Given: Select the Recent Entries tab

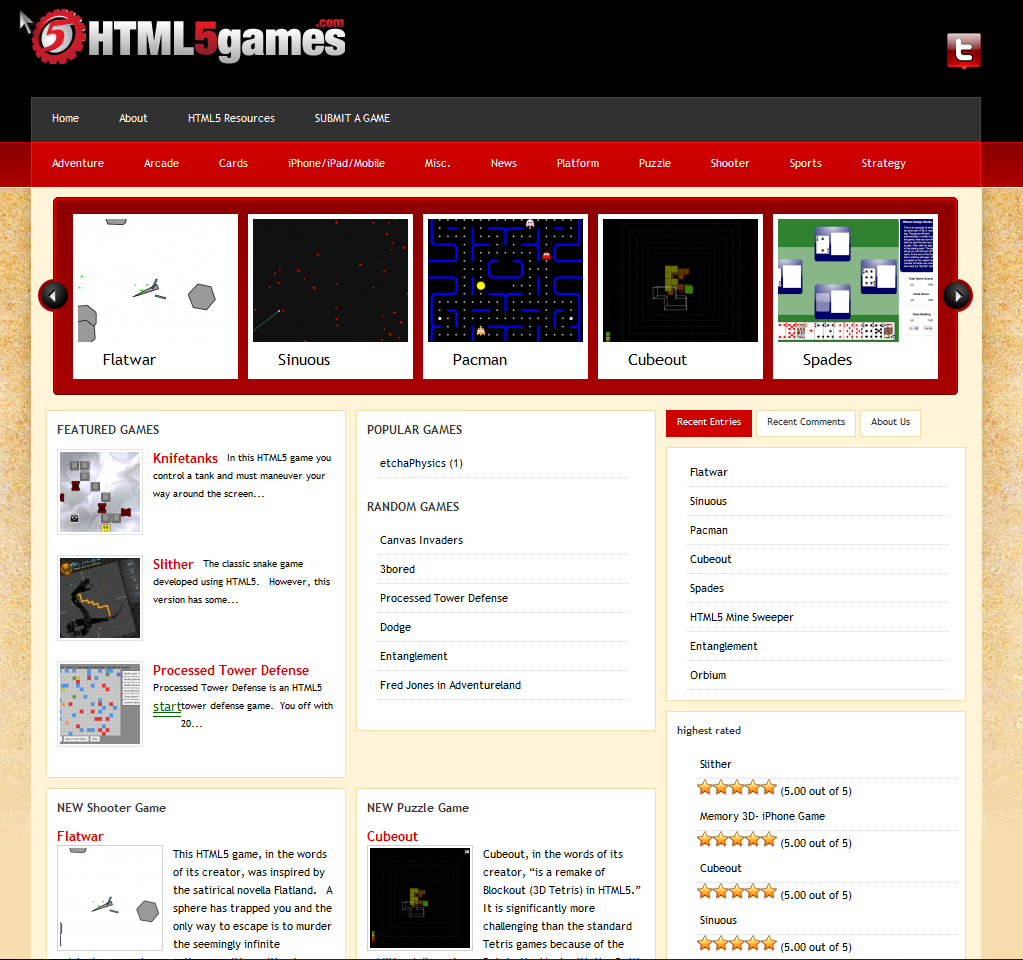Looking at the screenshot, I should pos(709,423).
